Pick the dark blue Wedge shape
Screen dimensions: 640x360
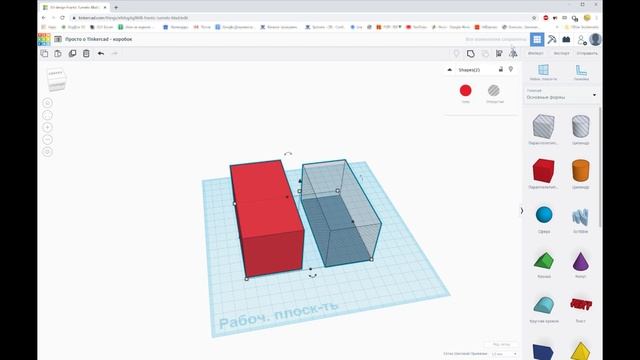pos(543,352)
